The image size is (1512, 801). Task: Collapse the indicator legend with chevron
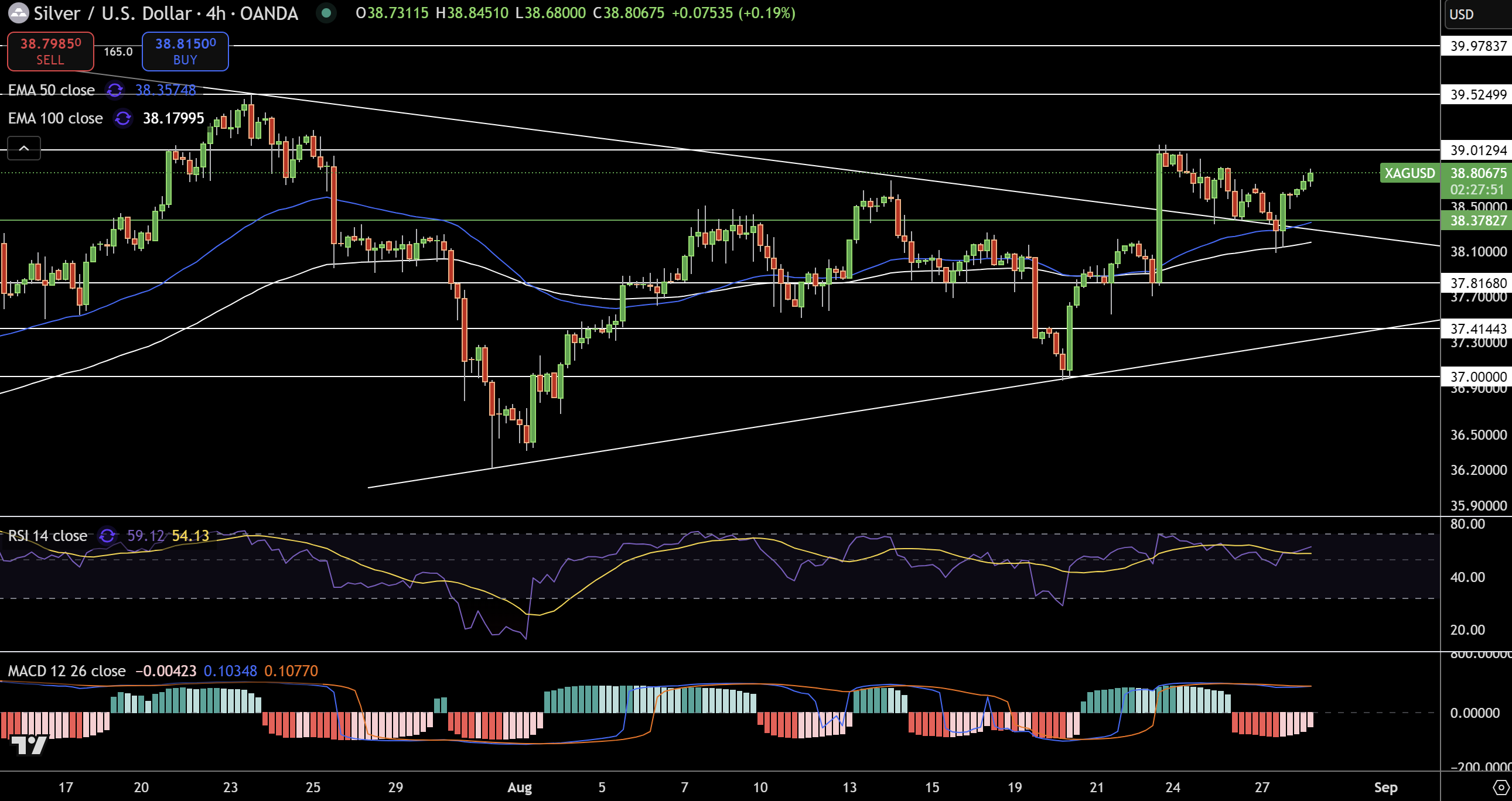[x=24, y=149]
